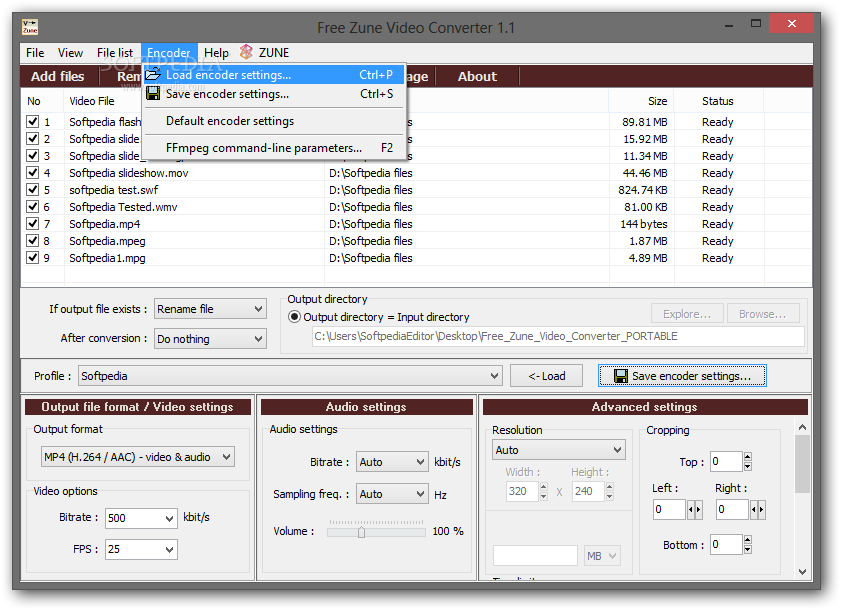Increase the Cropping Bottom stepper
The width and height of the screenshot is (841, 610).
[748, 540]
